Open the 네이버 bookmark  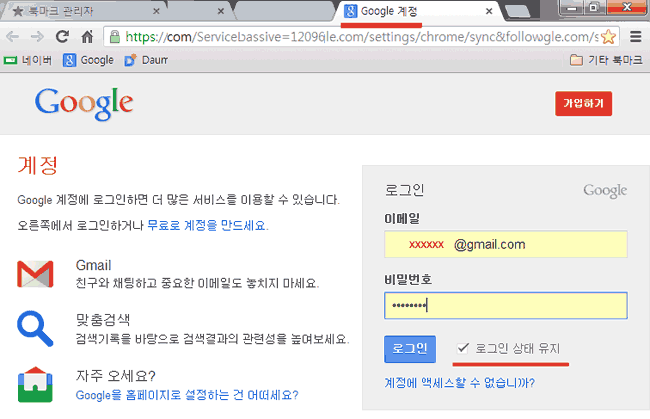tap(28, 61)
